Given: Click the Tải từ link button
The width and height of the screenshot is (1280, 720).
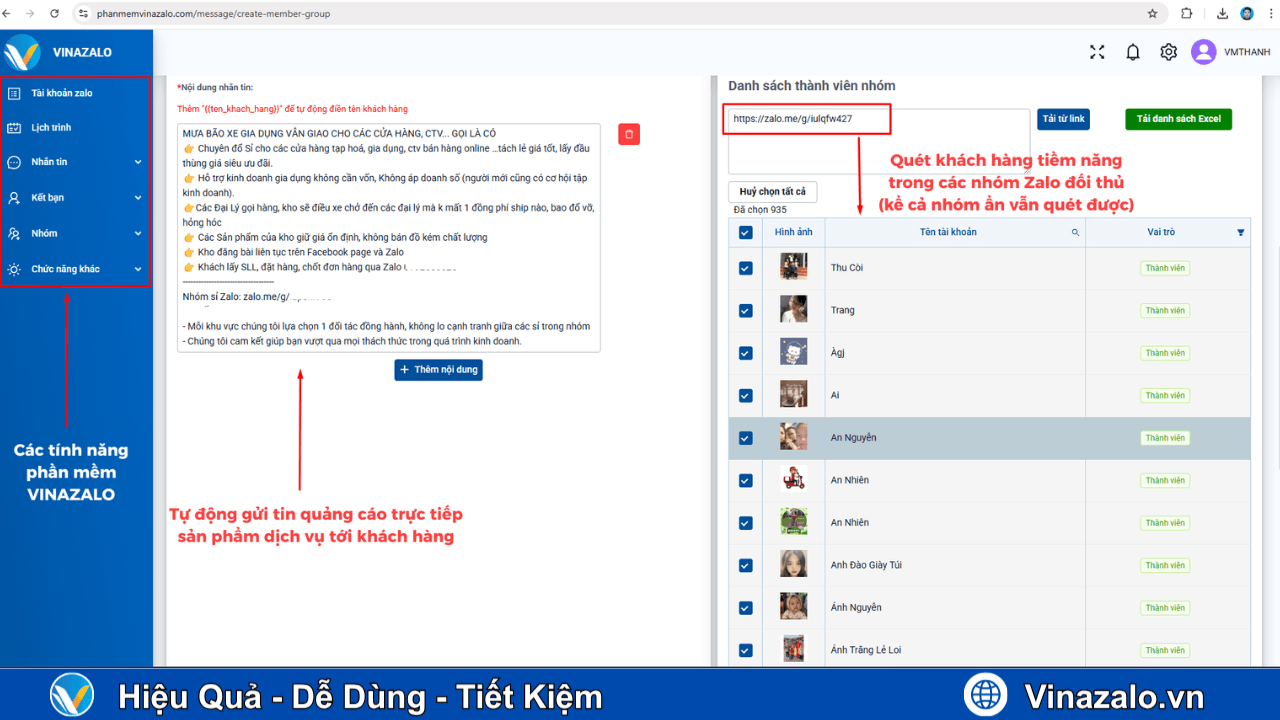Looking at the screenshot, I should pos(1063,119).
